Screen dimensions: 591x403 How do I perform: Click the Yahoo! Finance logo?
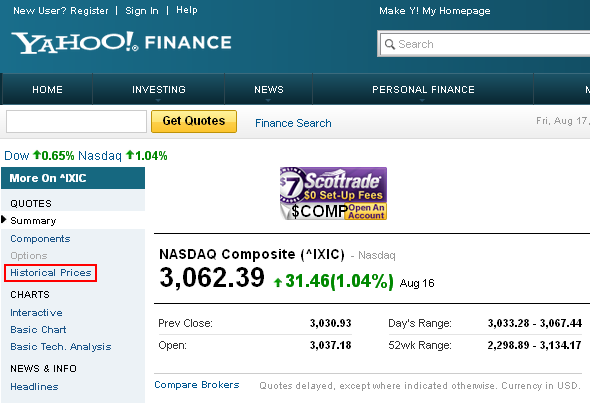[x=121, y=43]
